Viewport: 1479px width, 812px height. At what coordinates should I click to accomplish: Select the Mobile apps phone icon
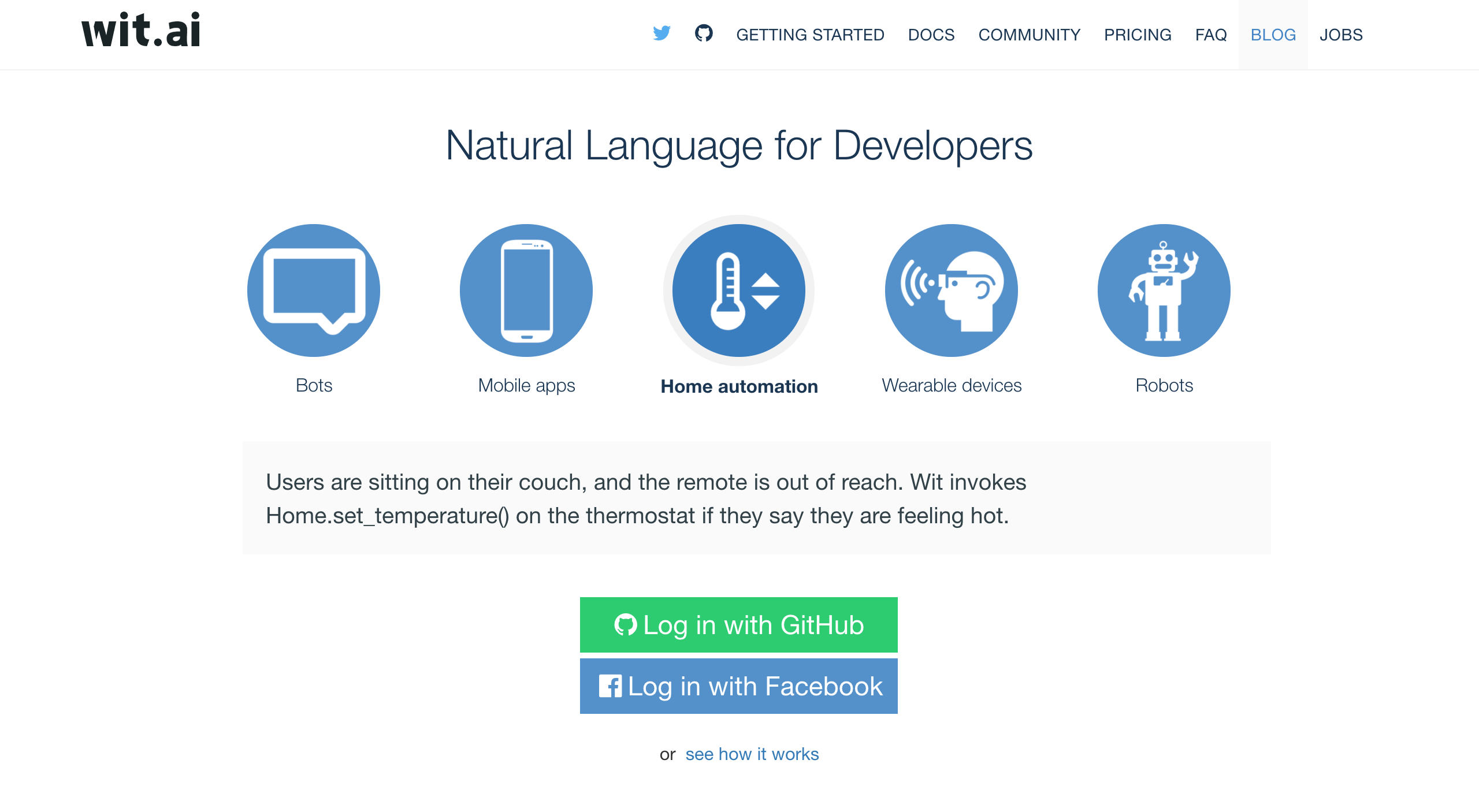526,290
